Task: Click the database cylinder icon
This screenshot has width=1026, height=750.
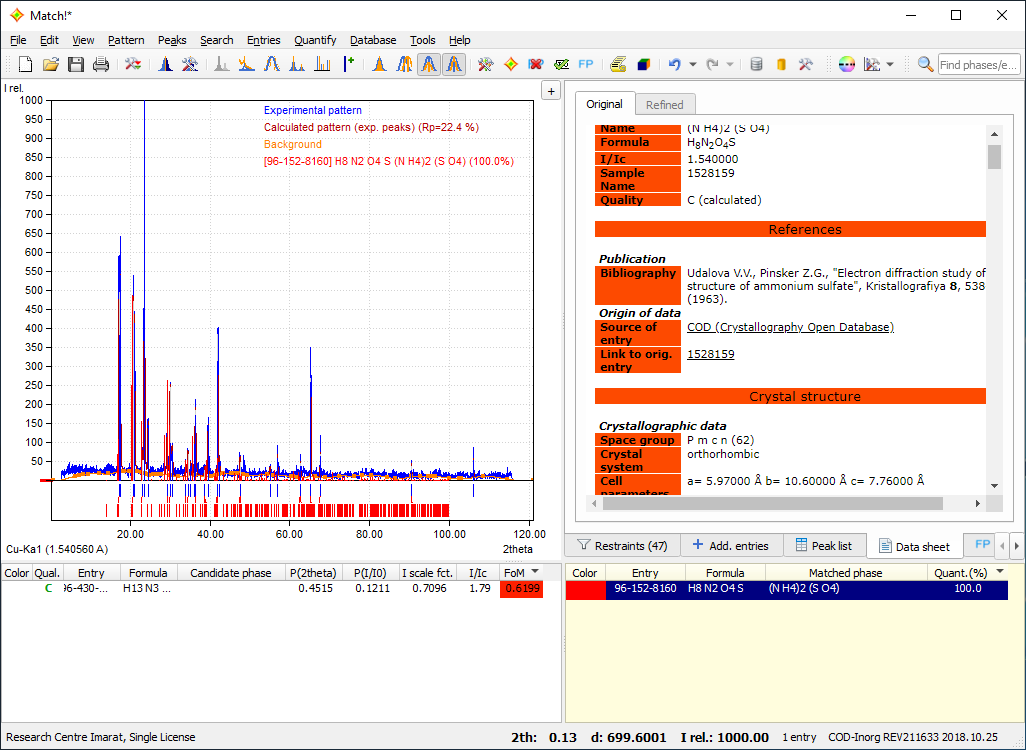Action: click(x=756, y=65)
